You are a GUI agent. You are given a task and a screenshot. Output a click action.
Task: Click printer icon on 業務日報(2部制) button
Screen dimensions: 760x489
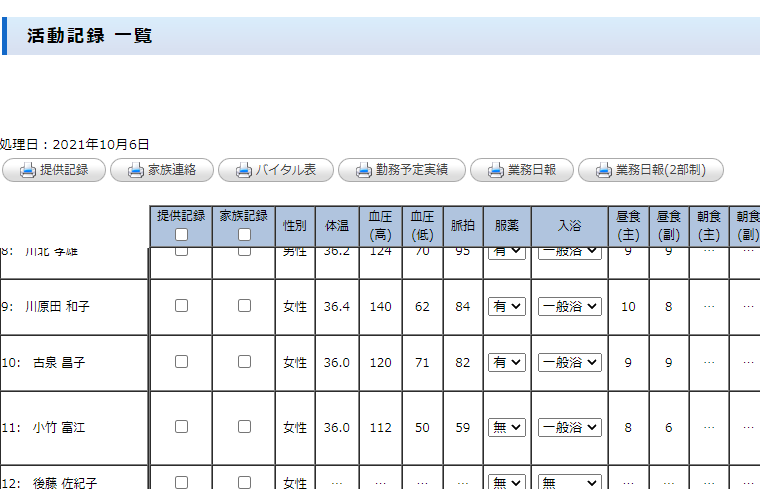(603, 170)
